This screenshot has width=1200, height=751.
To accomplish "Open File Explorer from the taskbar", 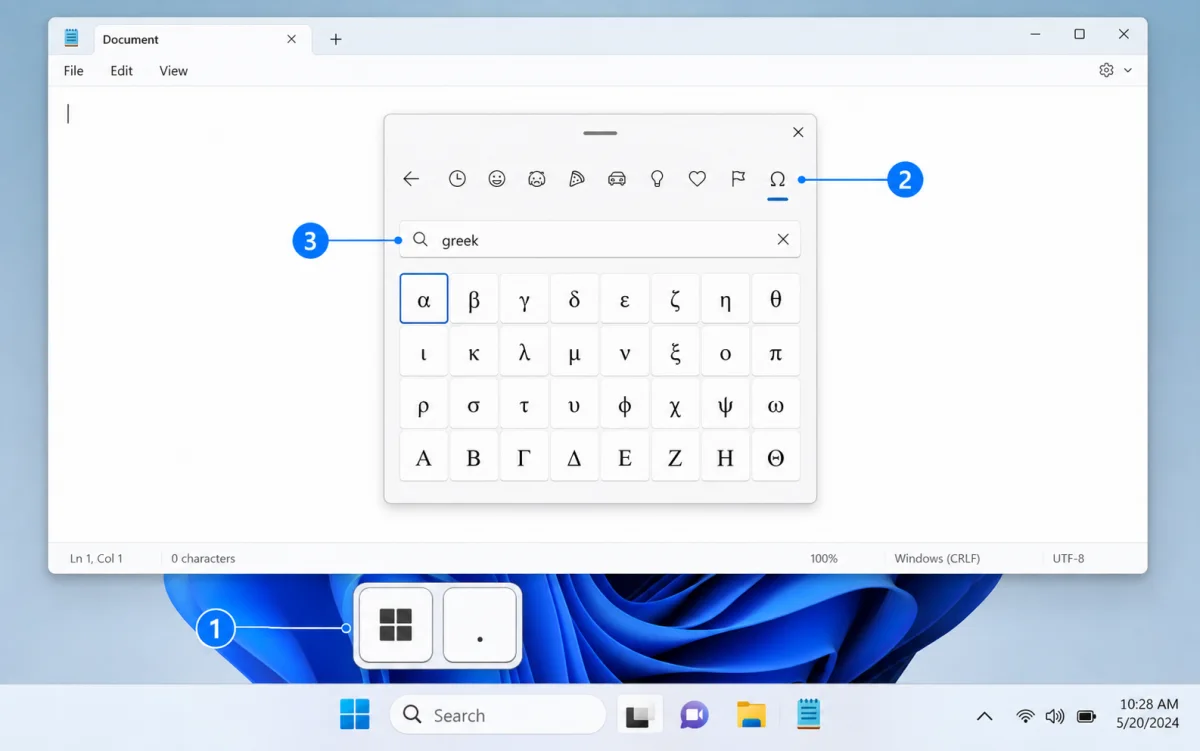I will click(x=751, y=715).
